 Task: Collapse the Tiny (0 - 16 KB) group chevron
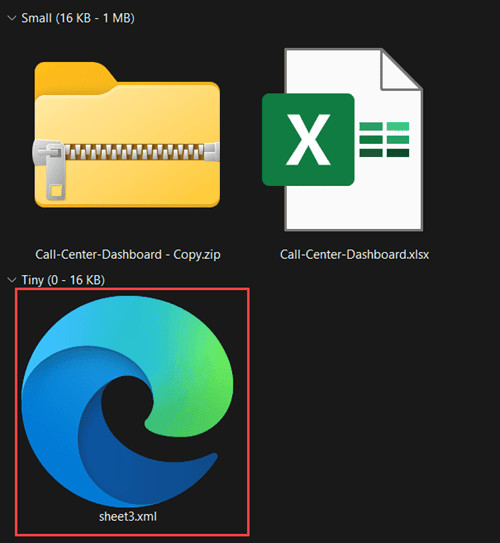(x=12, y=280)
